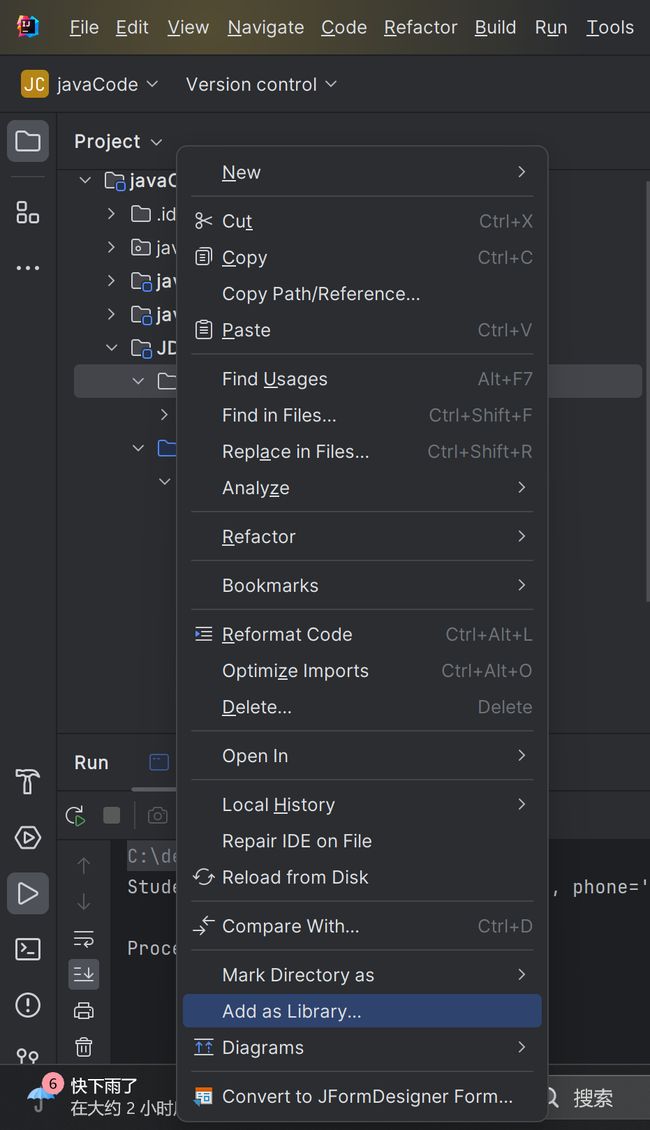The height and width of the screenshot is (1130, 650).
Task: Collapse the selected folder row chevron
Action: click(x=138, y=381)
